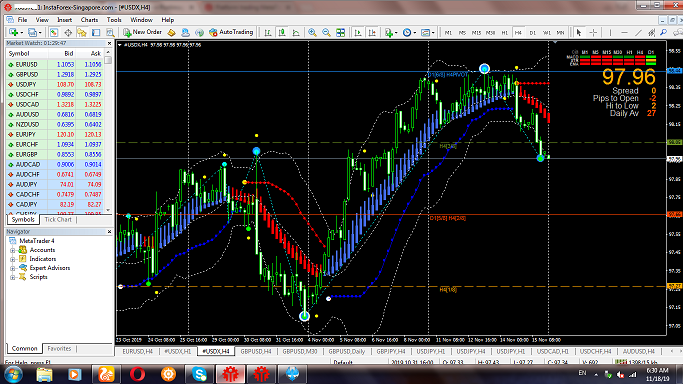Viewport: 683px width, 384px height.
Task: Open the Strategy Tester toolbar icon
Action: coord(110,33)
